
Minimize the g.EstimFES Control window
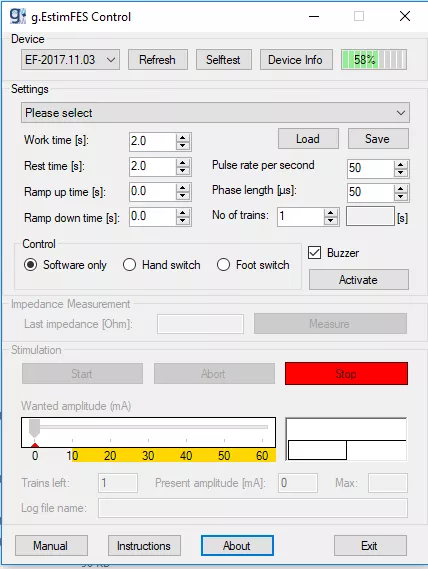(314, 16)
